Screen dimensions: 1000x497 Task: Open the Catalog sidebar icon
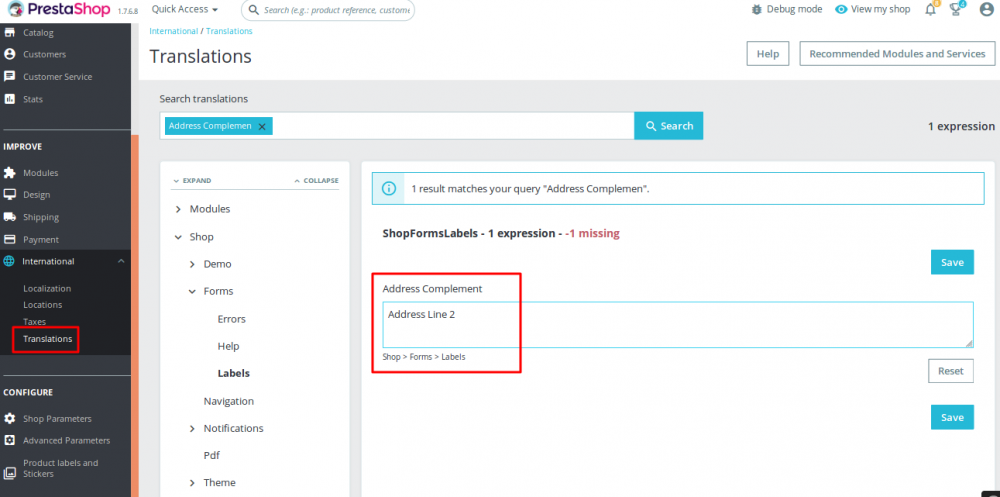coord(10,33)
